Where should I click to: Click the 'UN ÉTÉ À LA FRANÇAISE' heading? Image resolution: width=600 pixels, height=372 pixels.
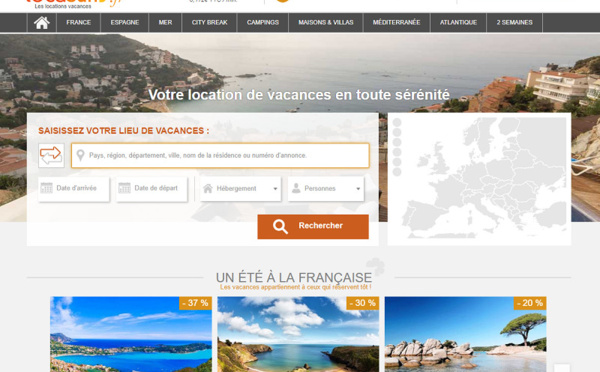tap(294, 277)
